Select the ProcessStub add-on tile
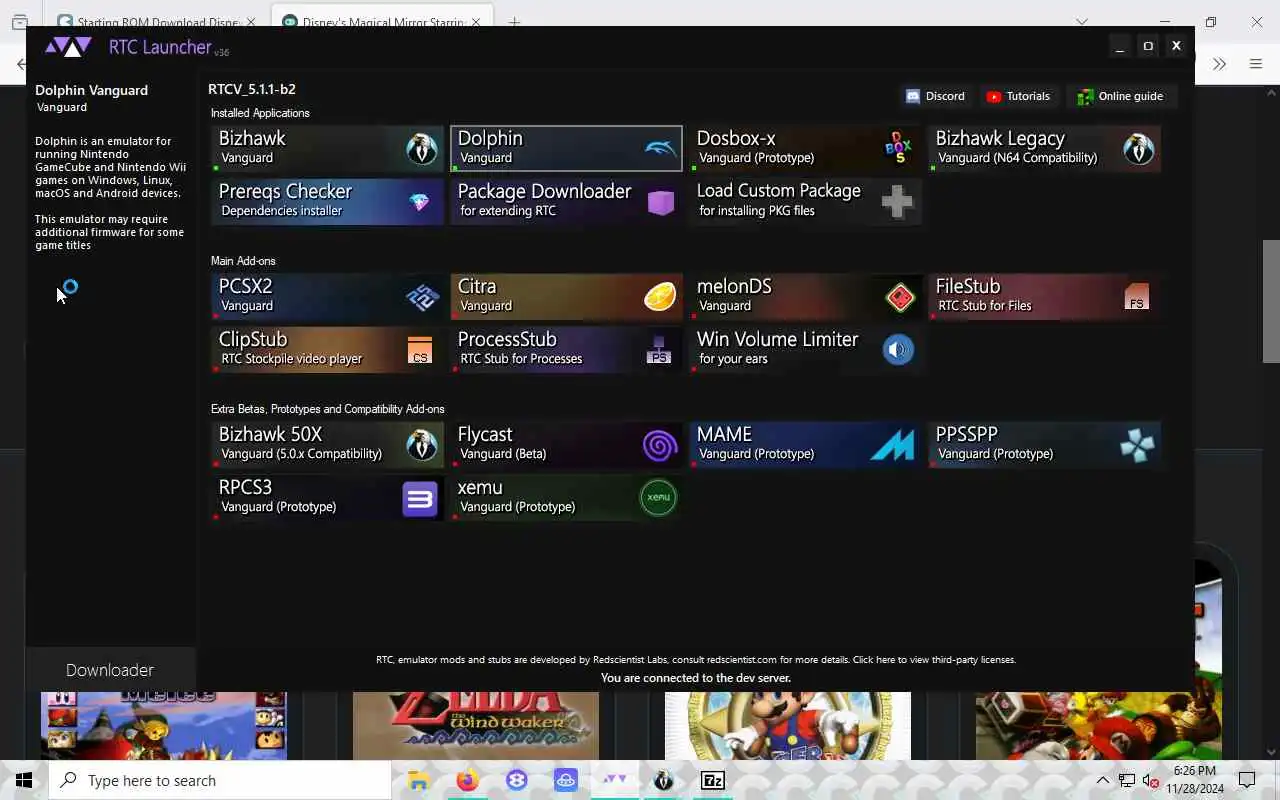Viewport: 1280px width, 800px height. click(x=566, y=349)
